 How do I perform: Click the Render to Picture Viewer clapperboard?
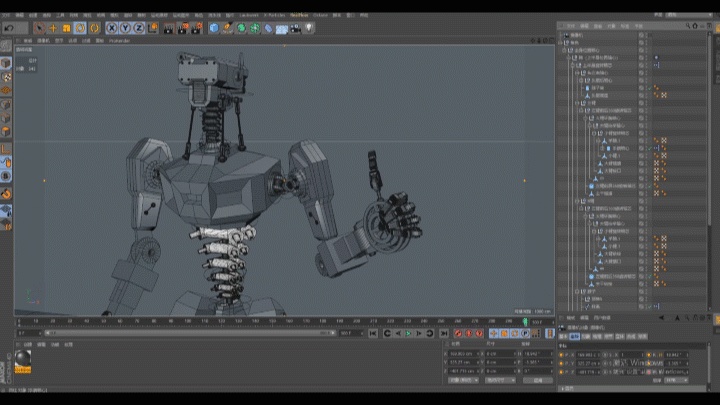tap(183, 28)
